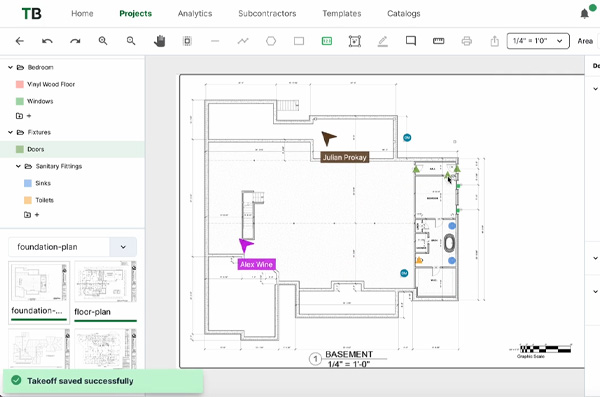The image size is (600, 397).
Task: Open the comment note tool
Action: tap(411, 41)
